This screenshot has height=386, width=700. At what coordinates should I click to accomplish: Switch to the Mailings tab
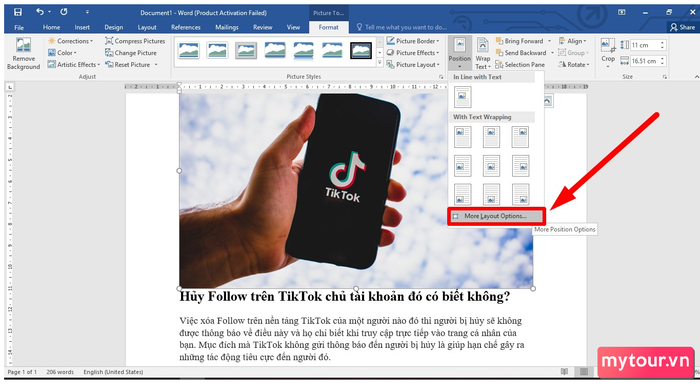coord(227,27)
